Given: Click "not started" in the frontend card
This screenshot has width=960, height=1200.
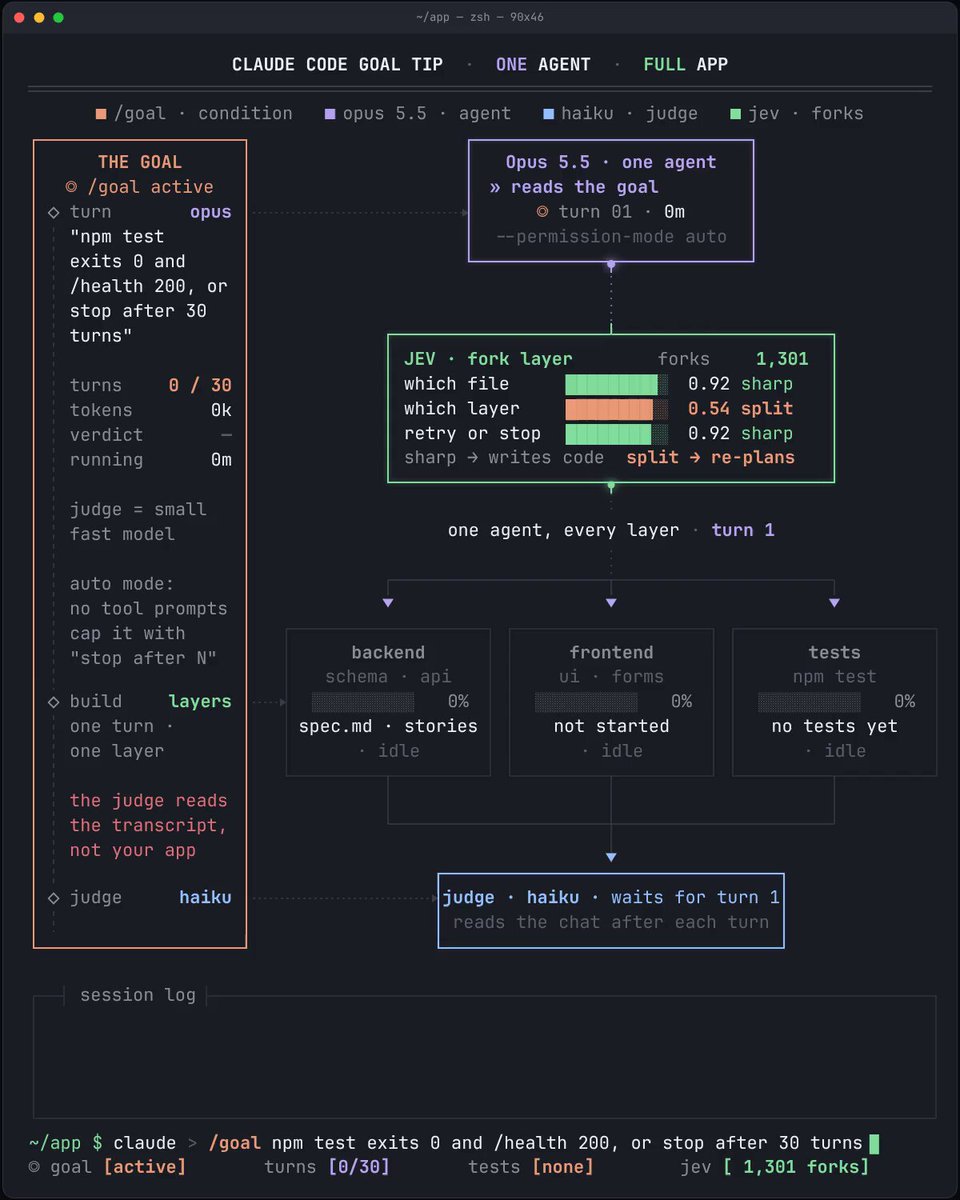Looking at the screenshot, I should (x=611, y=726).
